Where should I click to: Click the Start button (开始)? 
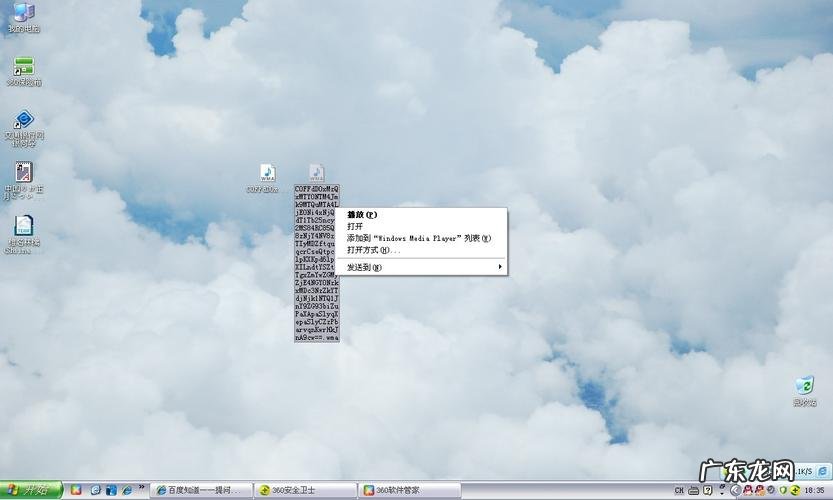32,490
